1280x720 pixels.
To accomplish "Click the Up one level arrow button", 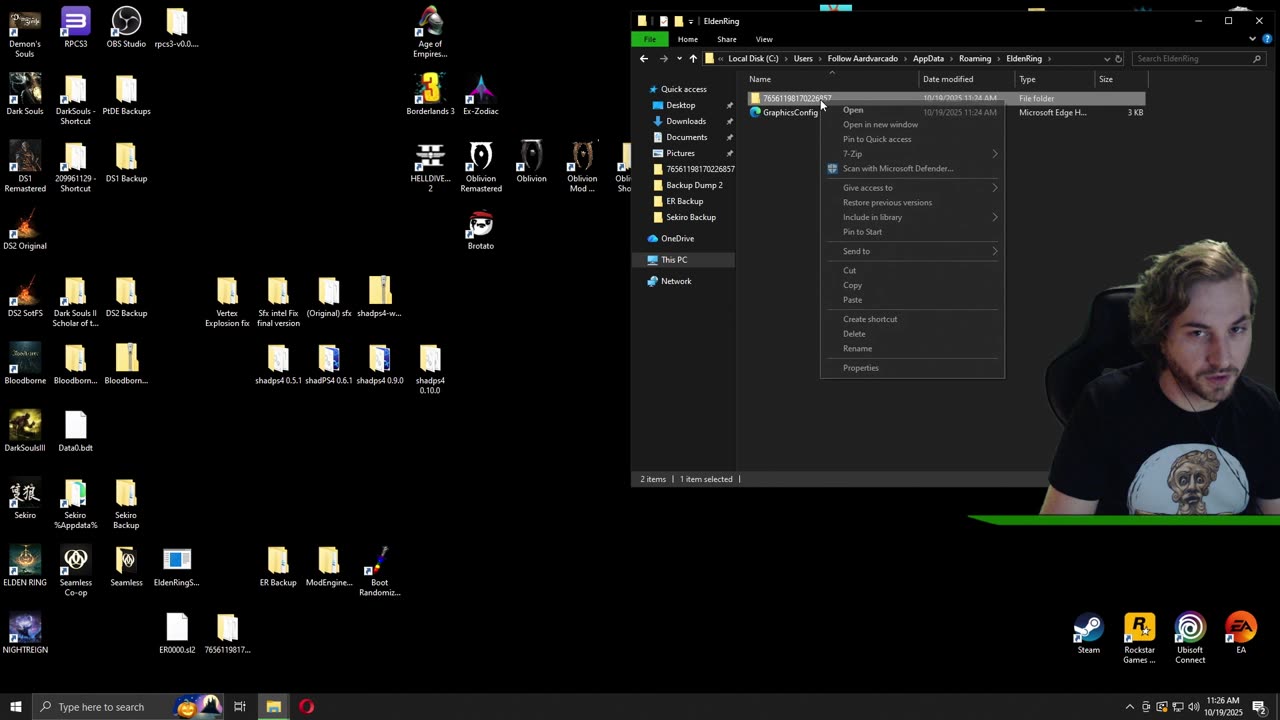I will pos(693,59).
